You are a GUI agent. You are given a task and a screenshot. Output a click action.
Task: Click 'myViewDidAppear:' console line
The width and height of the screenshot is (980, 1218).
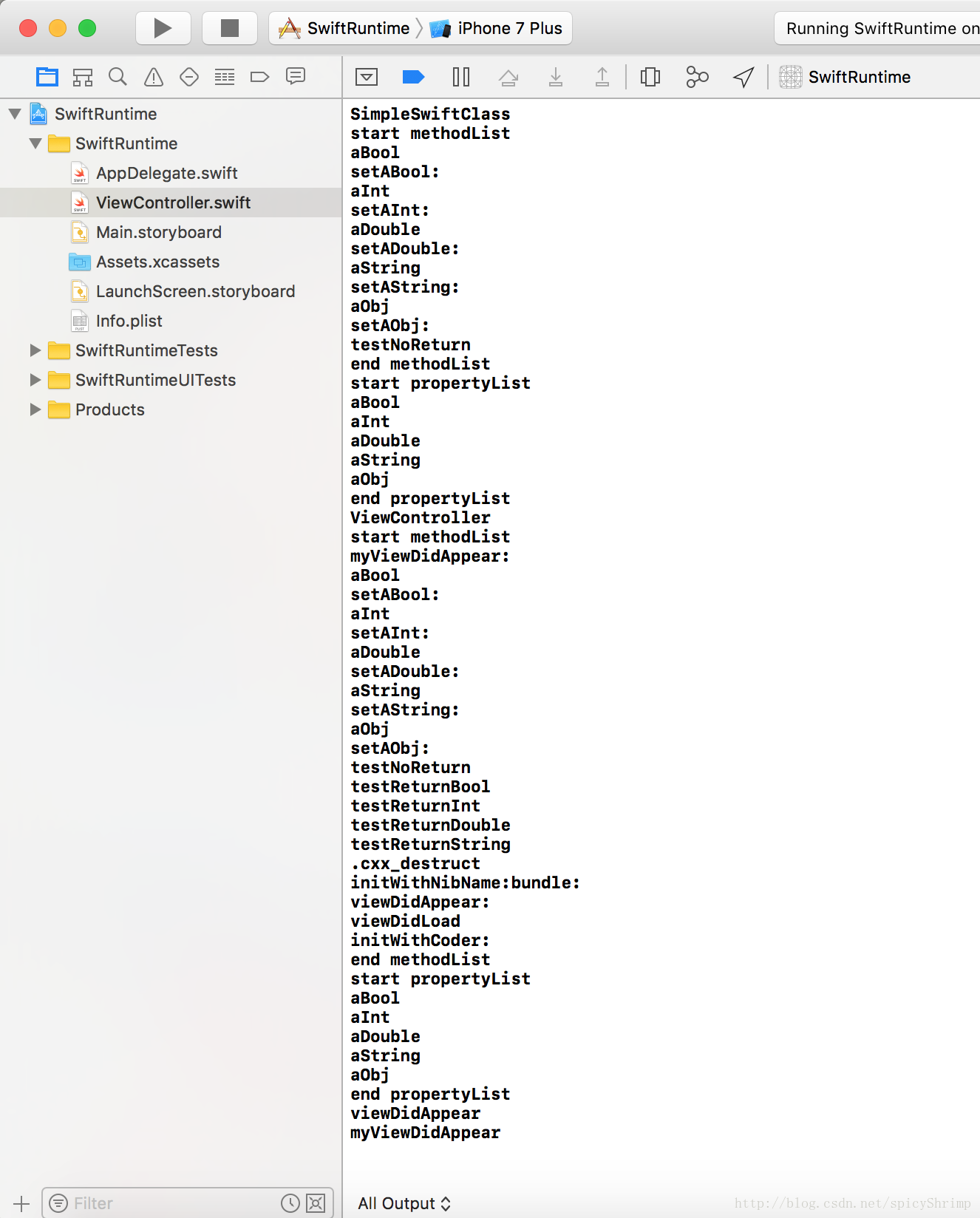[430, 556]
